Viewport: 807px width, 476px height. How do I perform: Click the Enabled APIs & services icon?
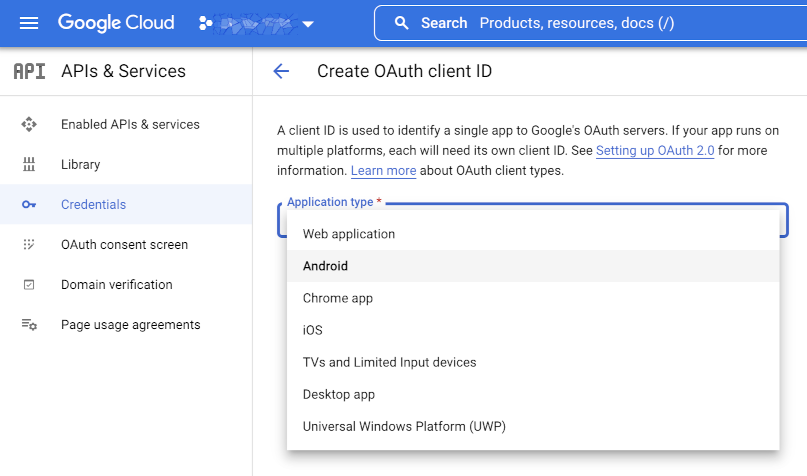point(29,125)
